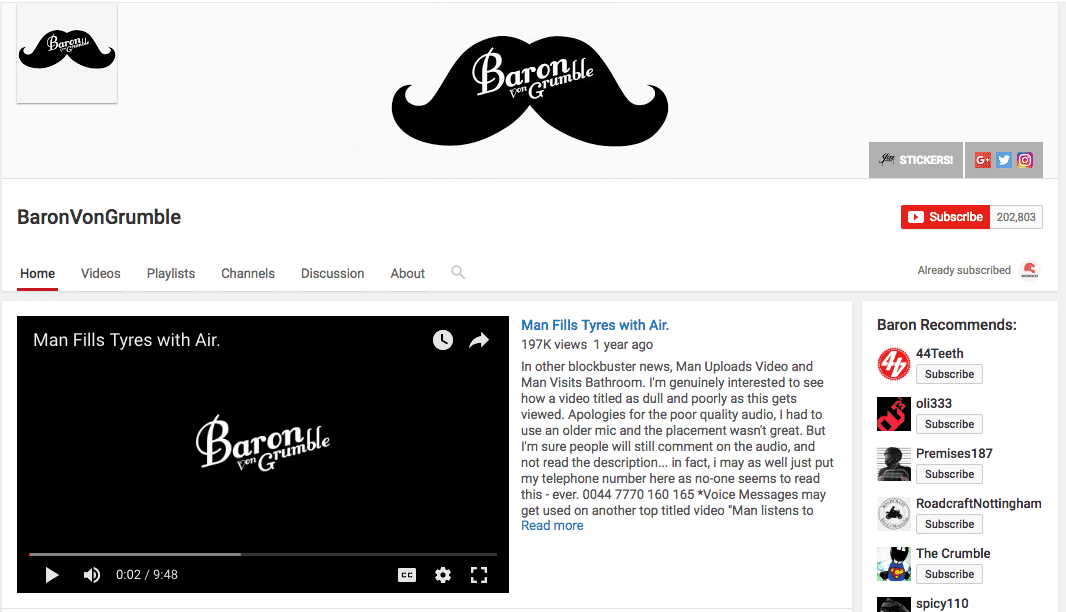
Task: Switch to the Discussion tab
Action: click(x=332, y=273)
